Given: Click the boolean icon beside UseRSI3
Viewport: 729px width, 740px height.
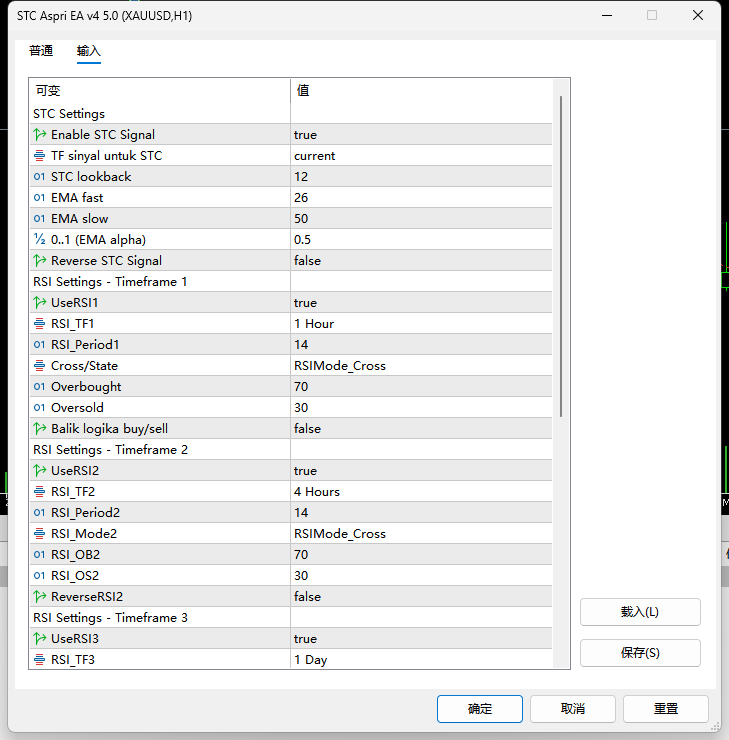Looking at the screenshot, I should (x=40, y=639).
